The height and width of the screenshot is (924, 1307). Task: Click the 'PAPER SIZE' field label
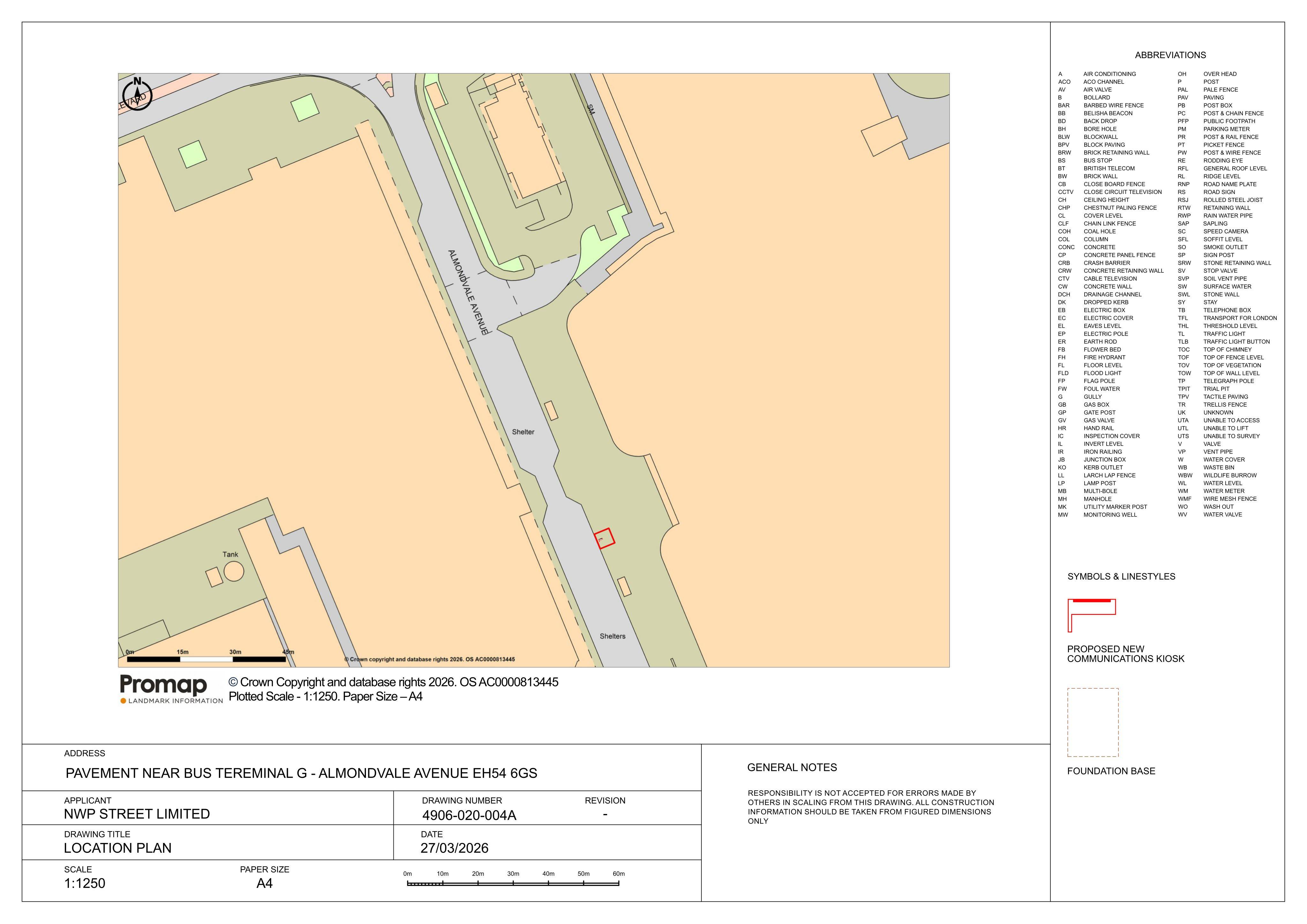[x=264, y=869]
